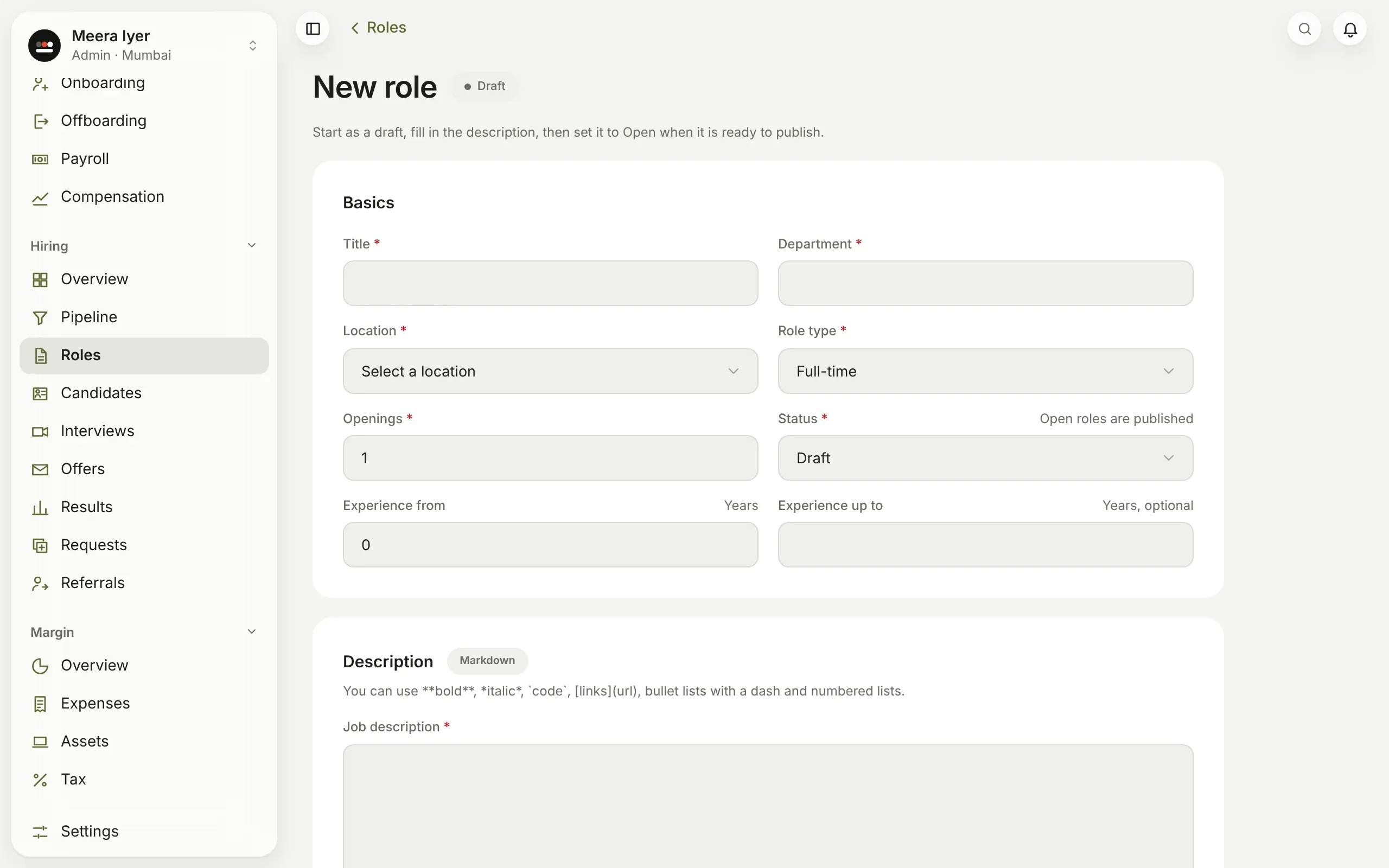Open Tax under Margin

(144, 780)
